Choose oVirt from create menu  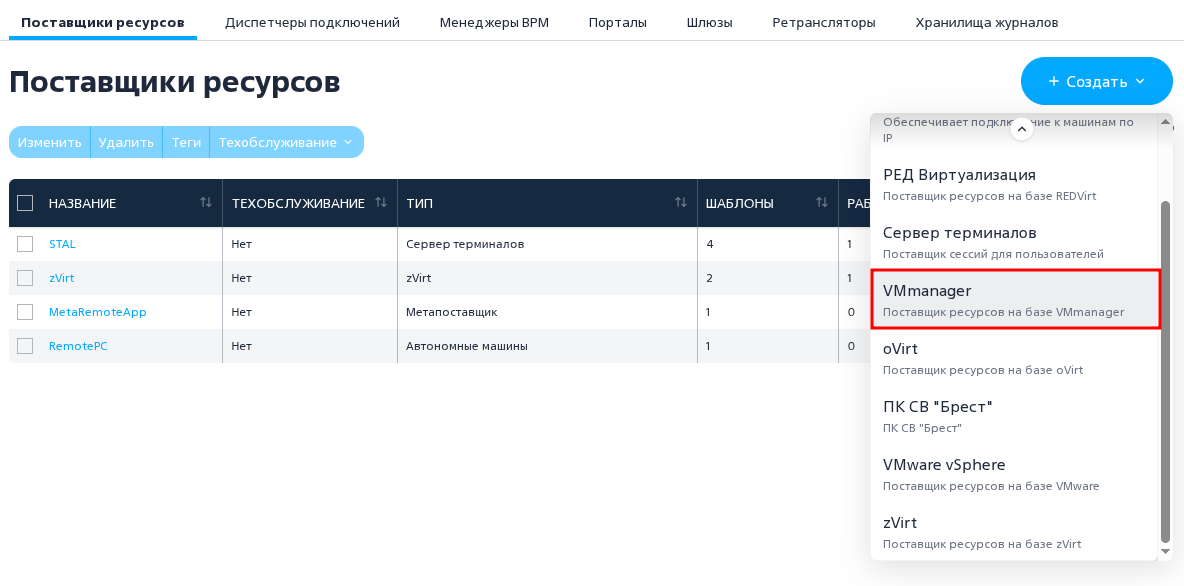tap(1014, 358)
